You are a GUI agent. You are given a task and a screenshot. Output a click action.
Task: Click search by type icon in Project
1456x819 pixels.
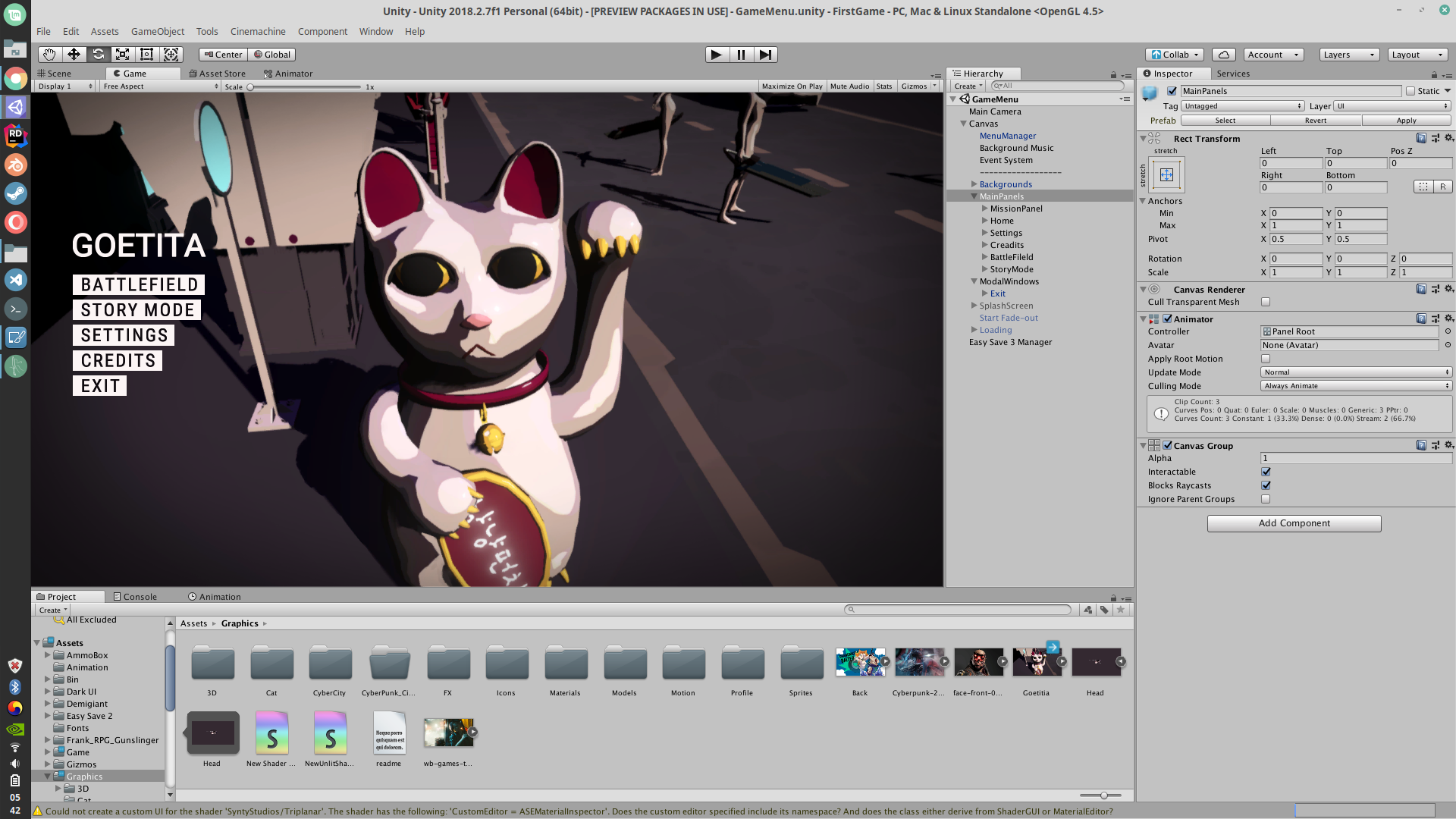coord(1088,610)
